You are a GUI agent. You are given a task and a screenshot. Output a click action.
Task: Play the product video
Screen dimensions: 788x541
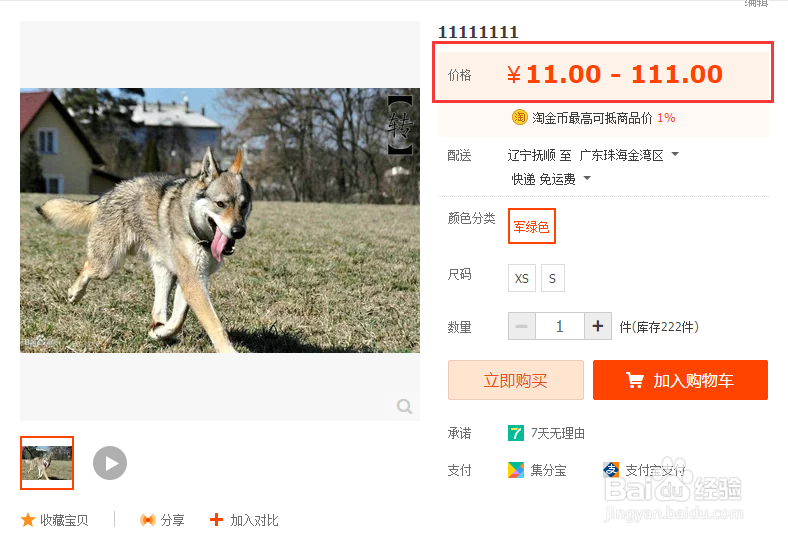[110, 463]
